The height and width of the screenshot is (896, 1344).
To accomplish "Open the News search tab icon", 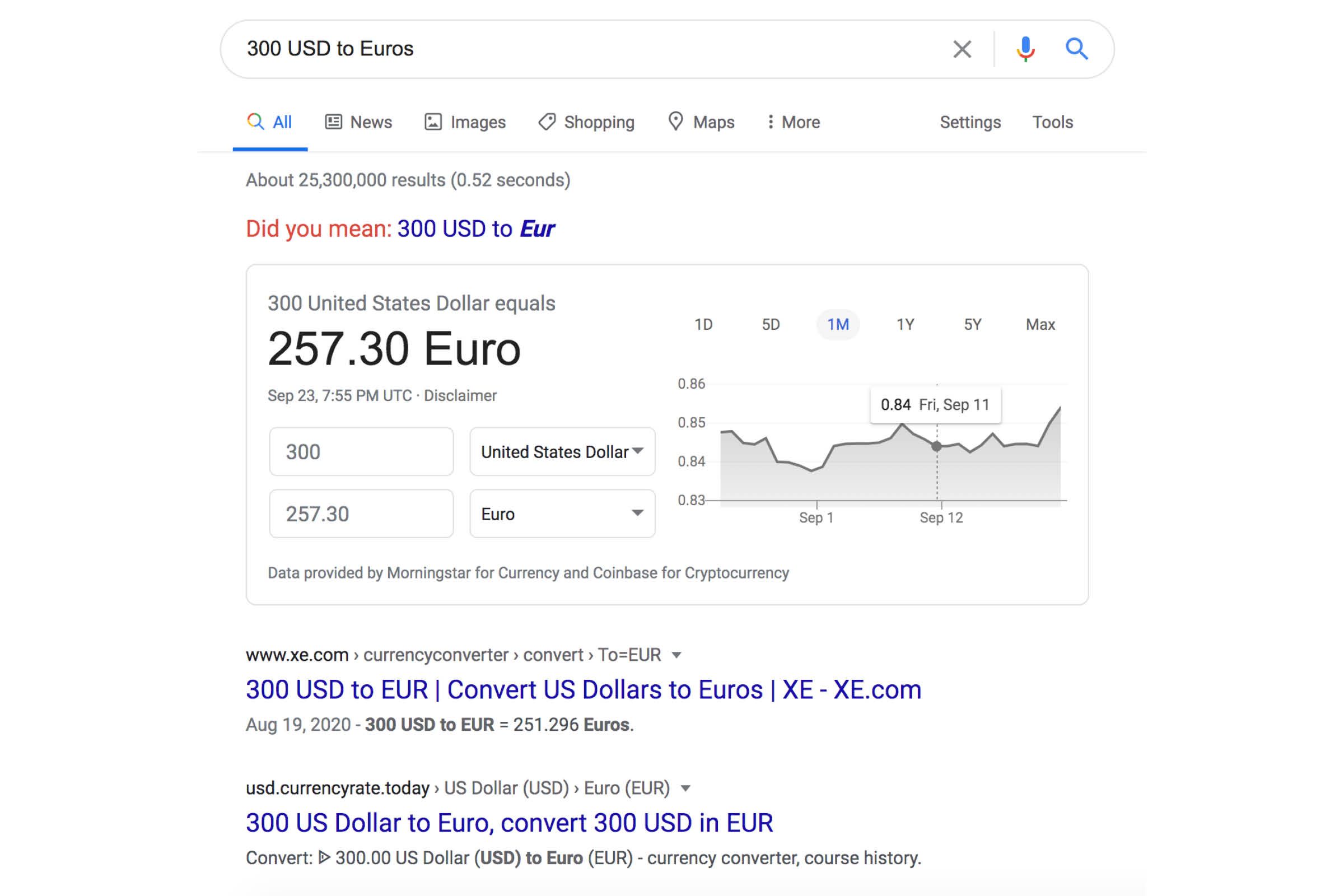I will tap(333, 122).
